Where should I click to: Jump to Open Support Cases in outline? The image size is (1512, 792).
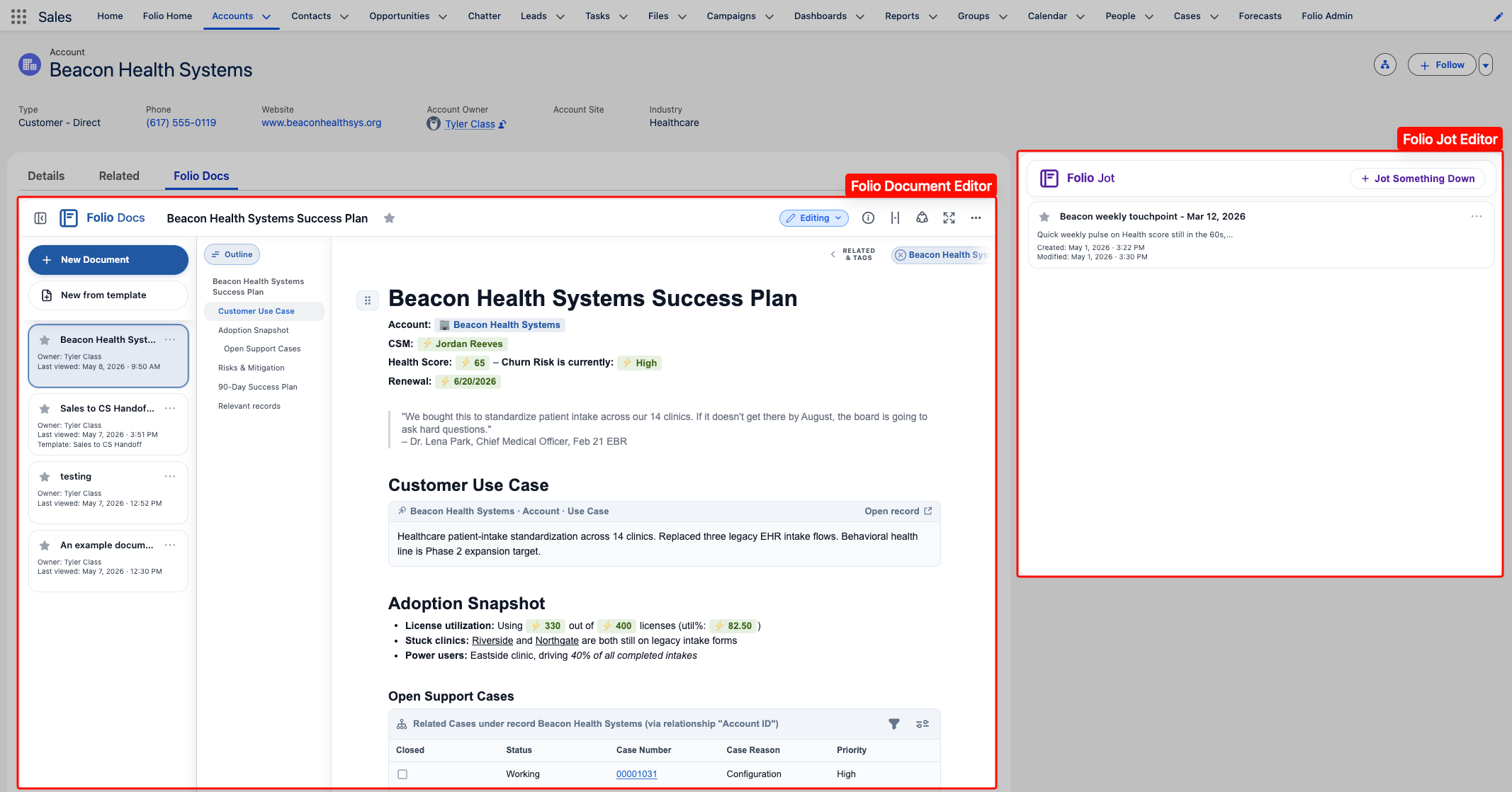(x=262, y=349)
